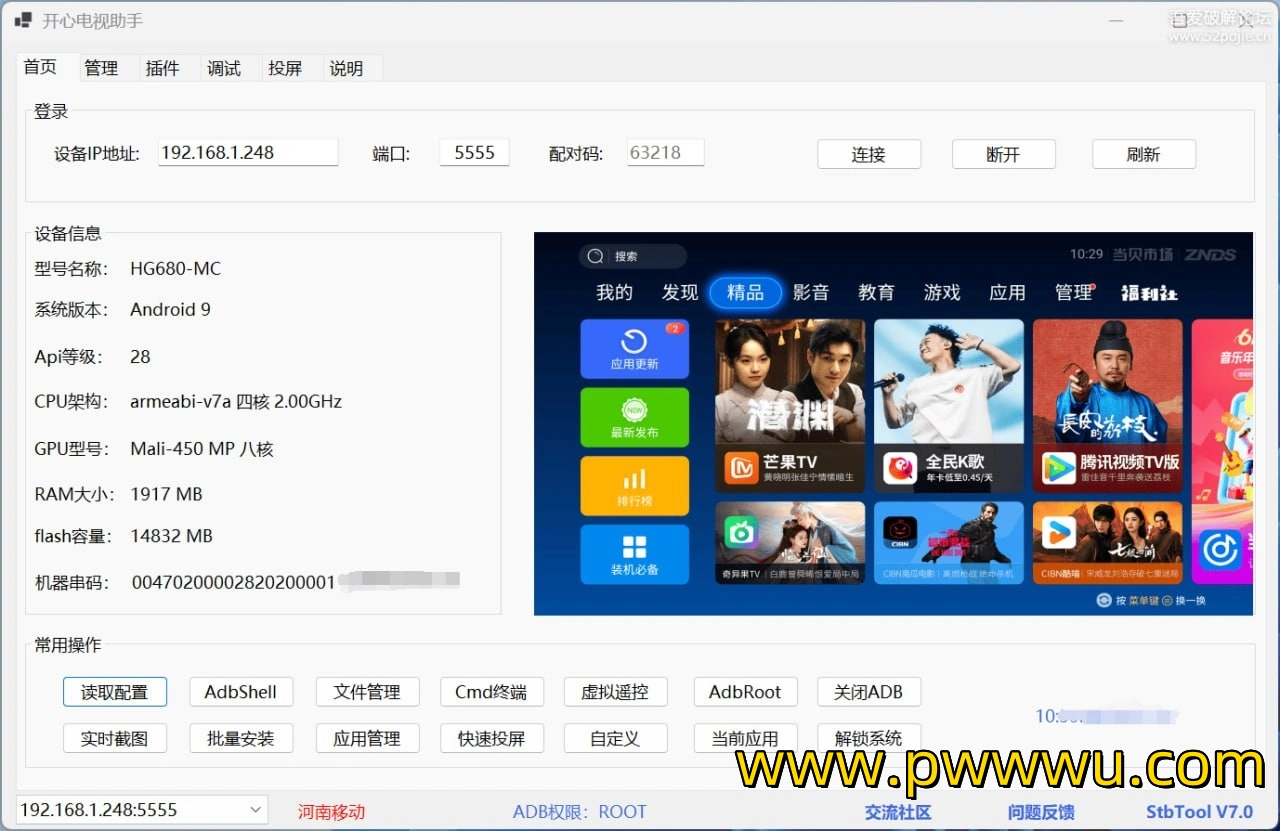Select 应用 in TV preview menu
The height and width of the screenshot is (831, 1280).
(x=1007, y=292)
